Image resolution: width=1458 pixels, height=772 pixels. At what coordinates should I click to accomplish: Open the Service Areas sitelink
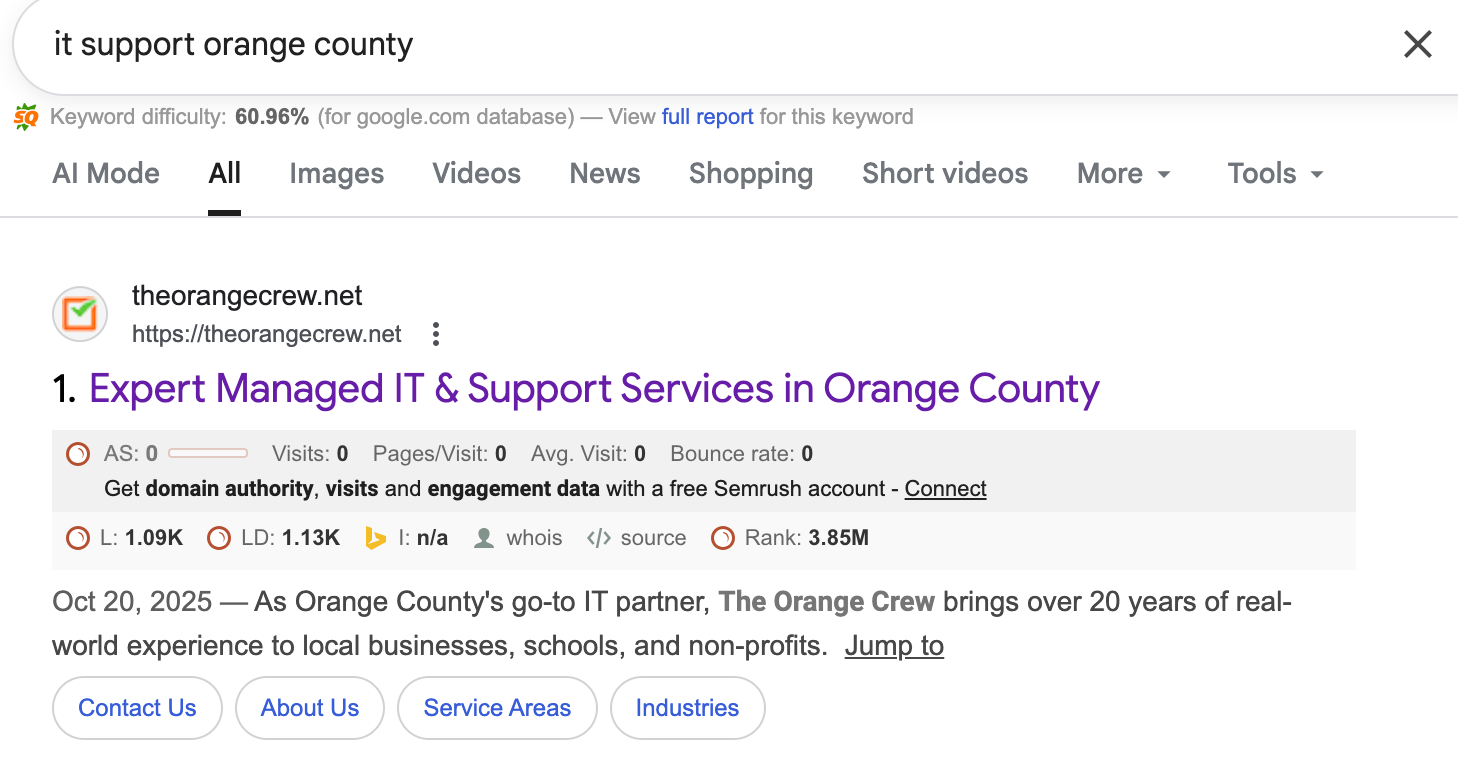click(x=497, y=707)
